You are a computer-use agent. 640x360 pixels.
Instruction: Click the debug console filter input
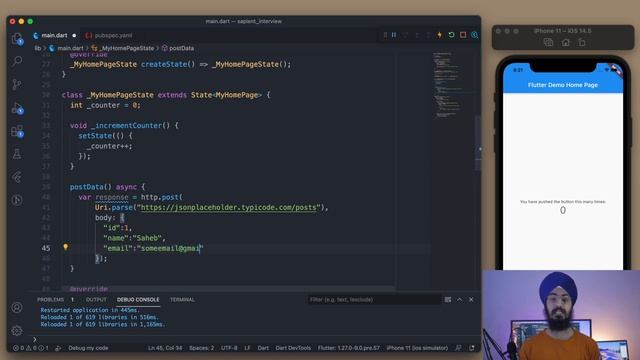point(373,300)
